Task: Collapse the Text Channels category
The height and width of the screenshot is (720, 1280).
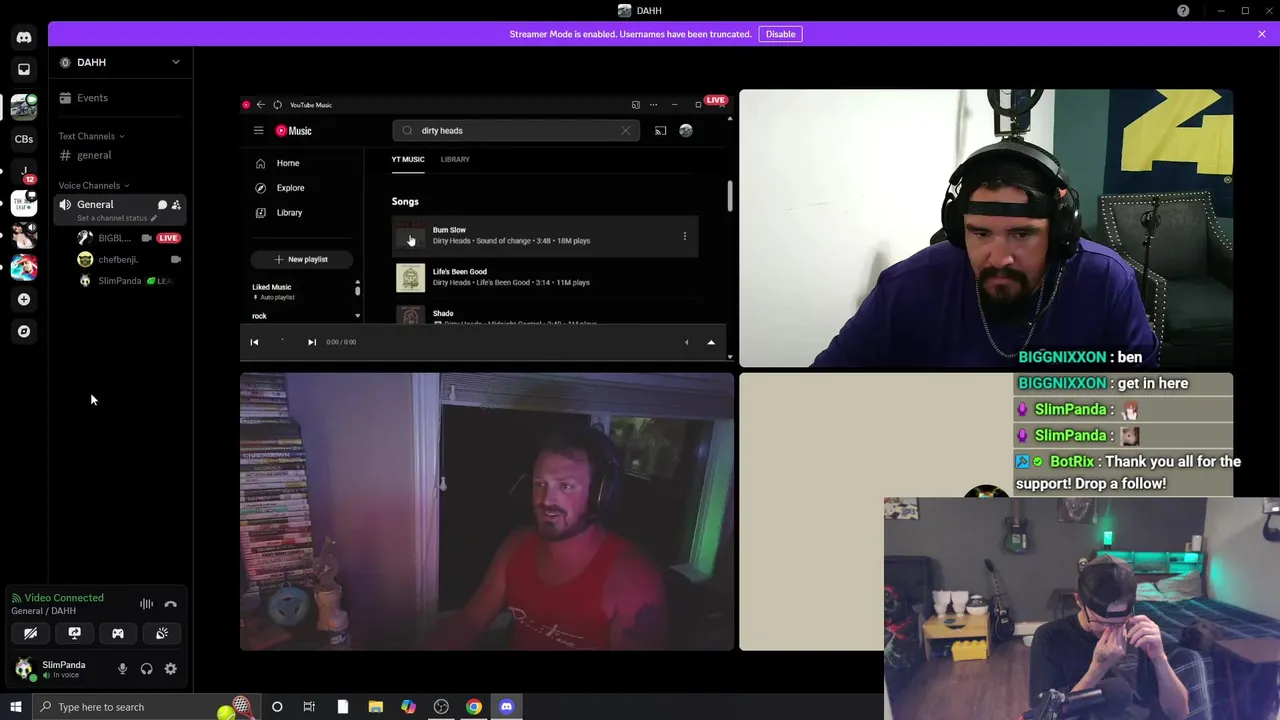Action: tap(91, 136)
